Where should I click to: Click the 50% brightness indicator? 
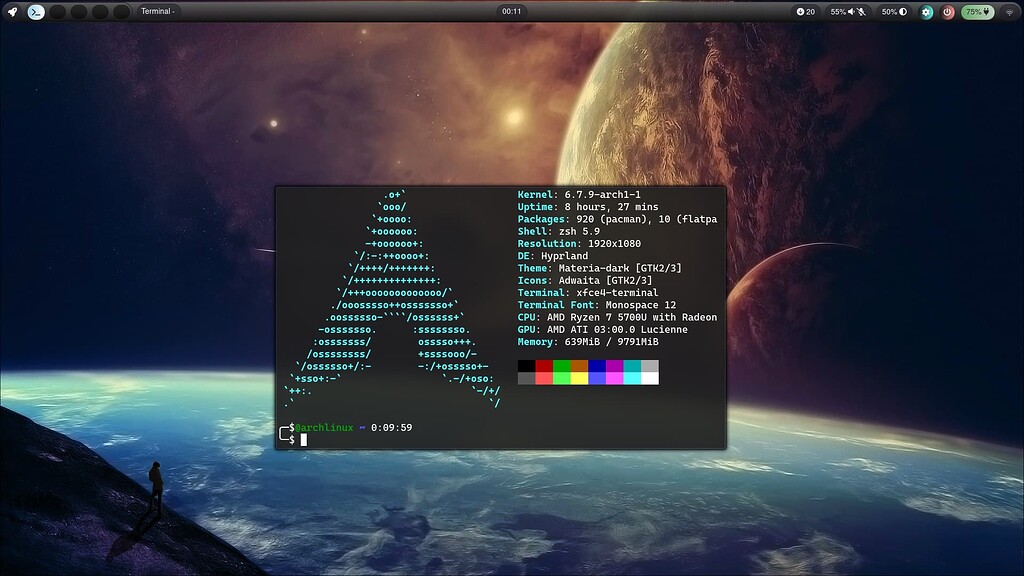click(x=894, y=12)
